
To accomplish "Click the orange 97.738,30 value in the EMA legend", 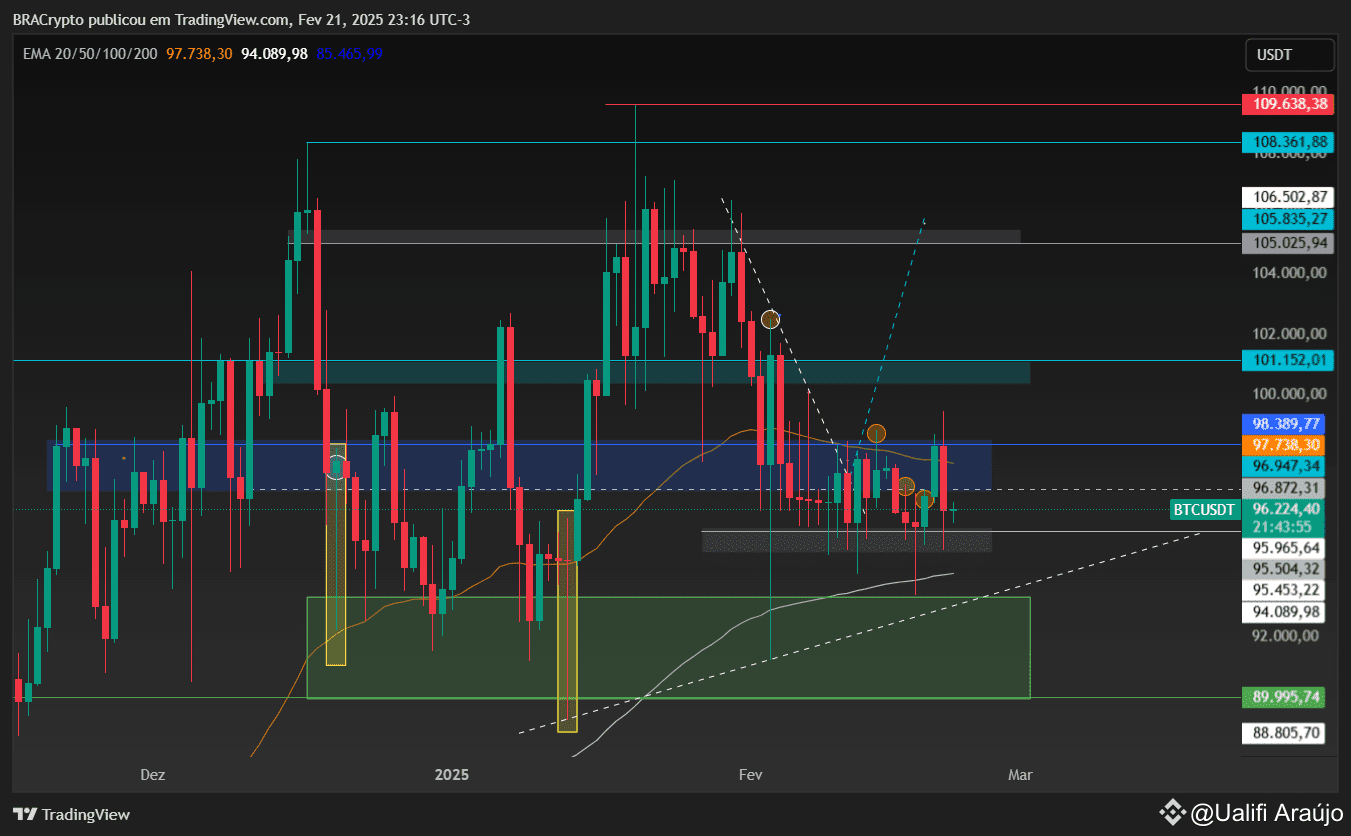I will click(x=199, y=53).
